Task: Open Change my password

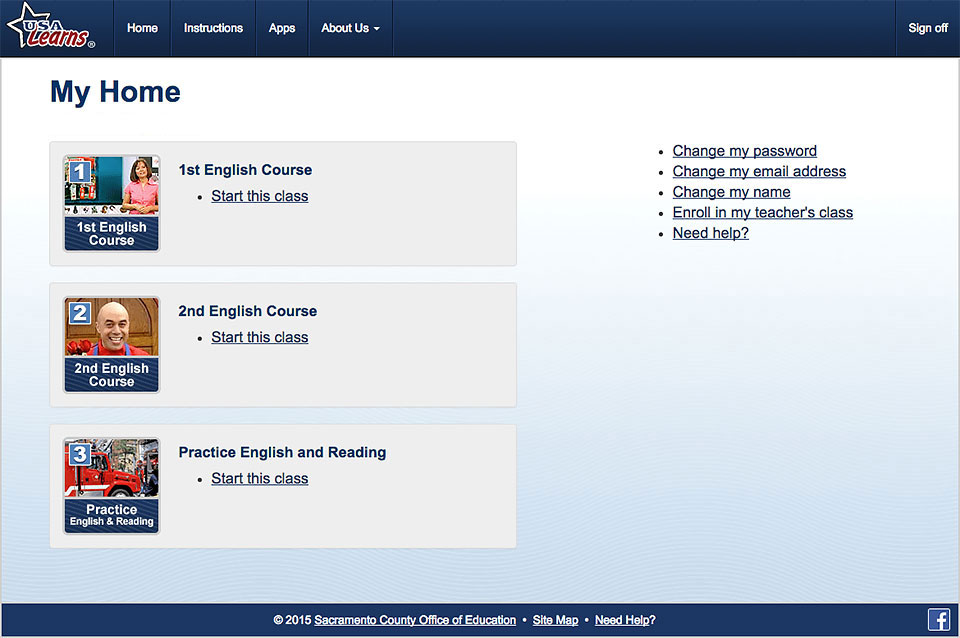Action: pos(744,150)
